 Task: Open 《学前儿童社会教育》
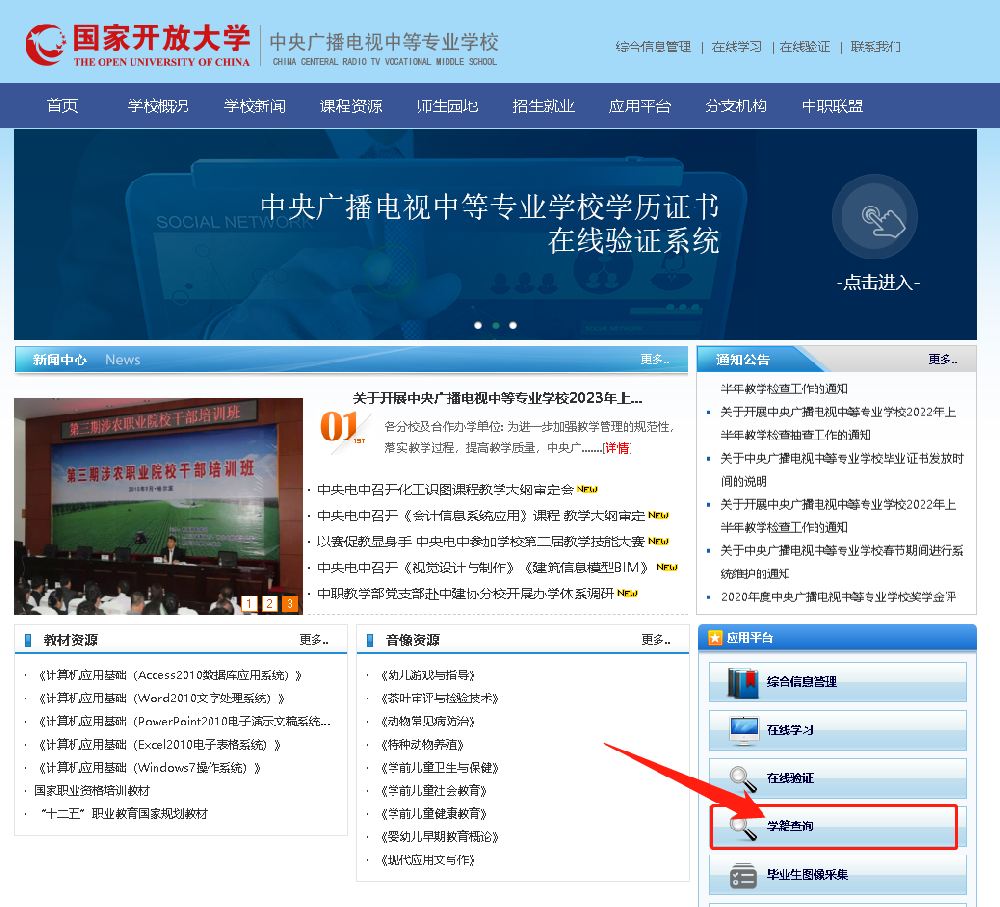[434, 791]
